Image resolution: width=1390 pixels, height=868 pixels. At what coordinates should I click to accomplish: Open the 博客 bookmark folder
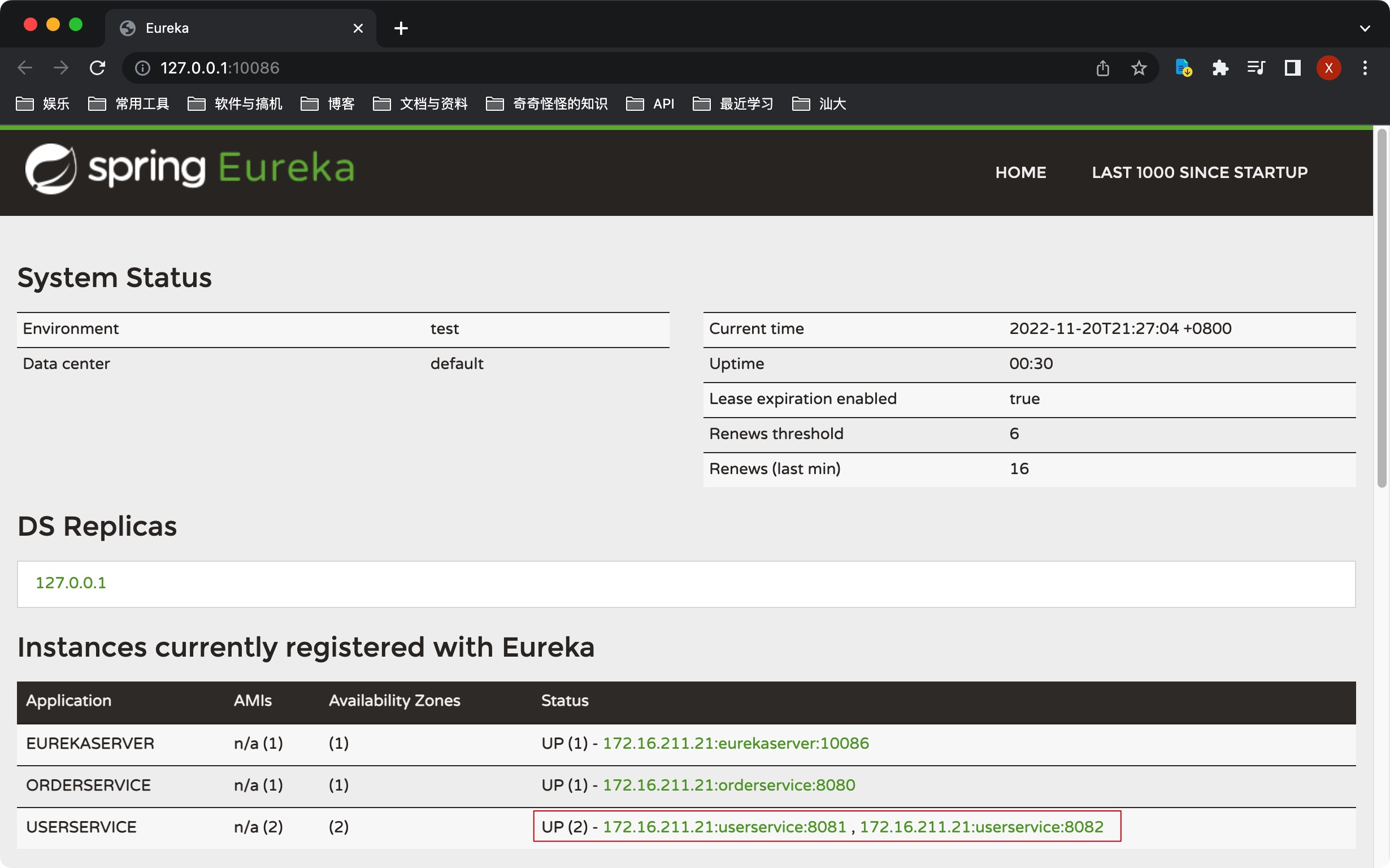tap(328, 103)
